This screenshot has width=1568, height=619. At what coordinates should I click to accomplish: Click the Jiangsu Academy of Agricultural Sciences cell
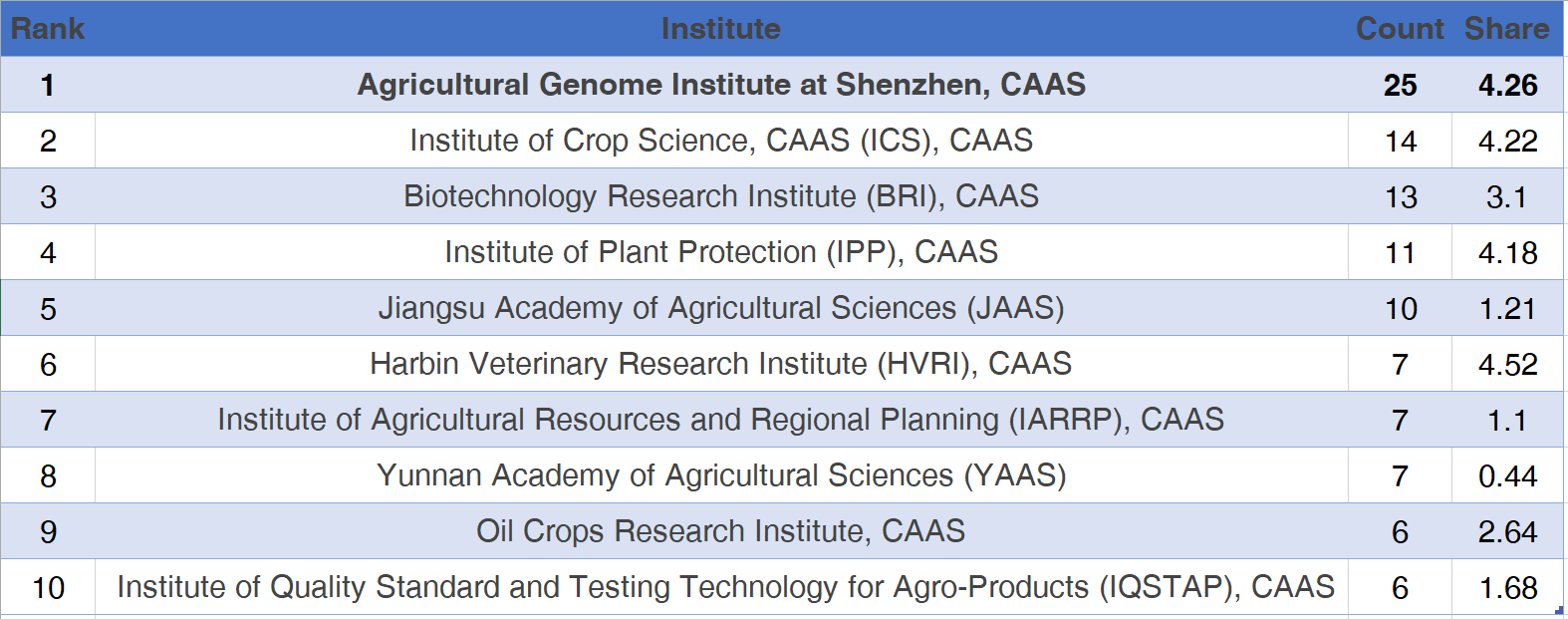720,308
